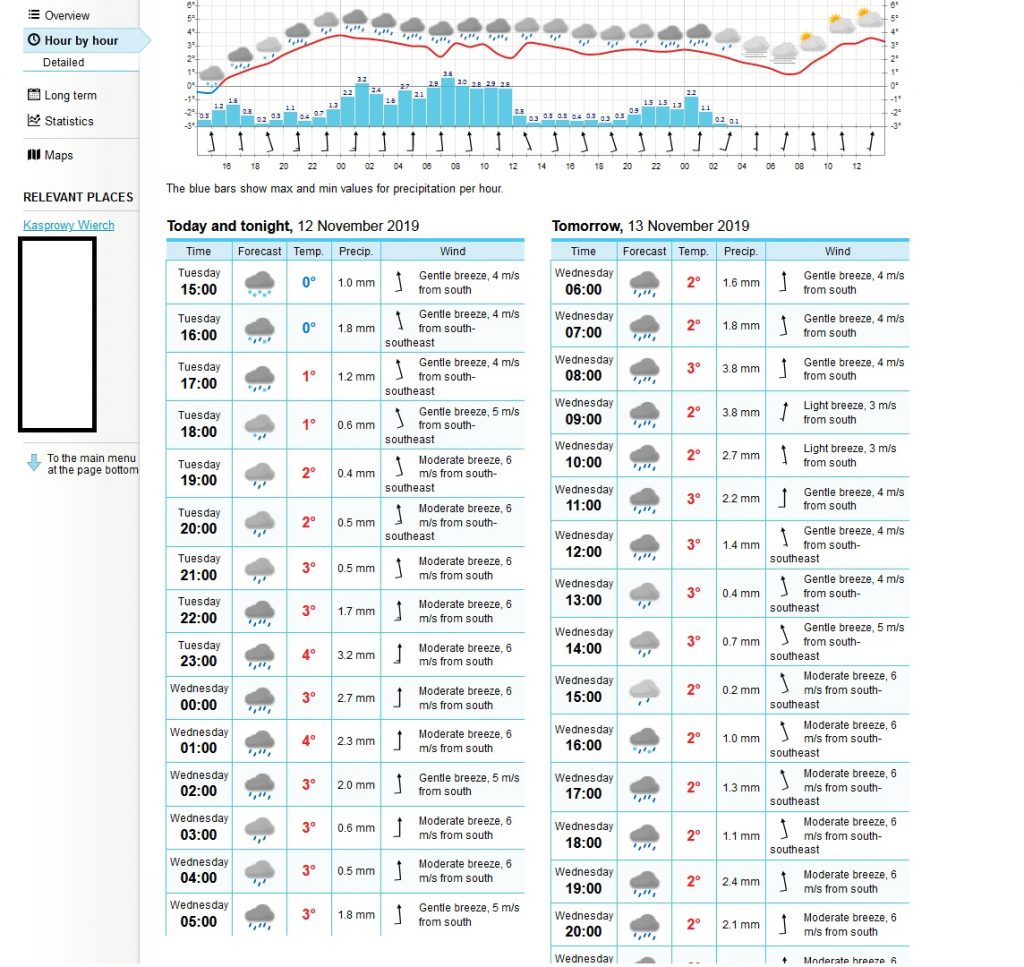Click the red temperature line peak in chart

(339, 35)
